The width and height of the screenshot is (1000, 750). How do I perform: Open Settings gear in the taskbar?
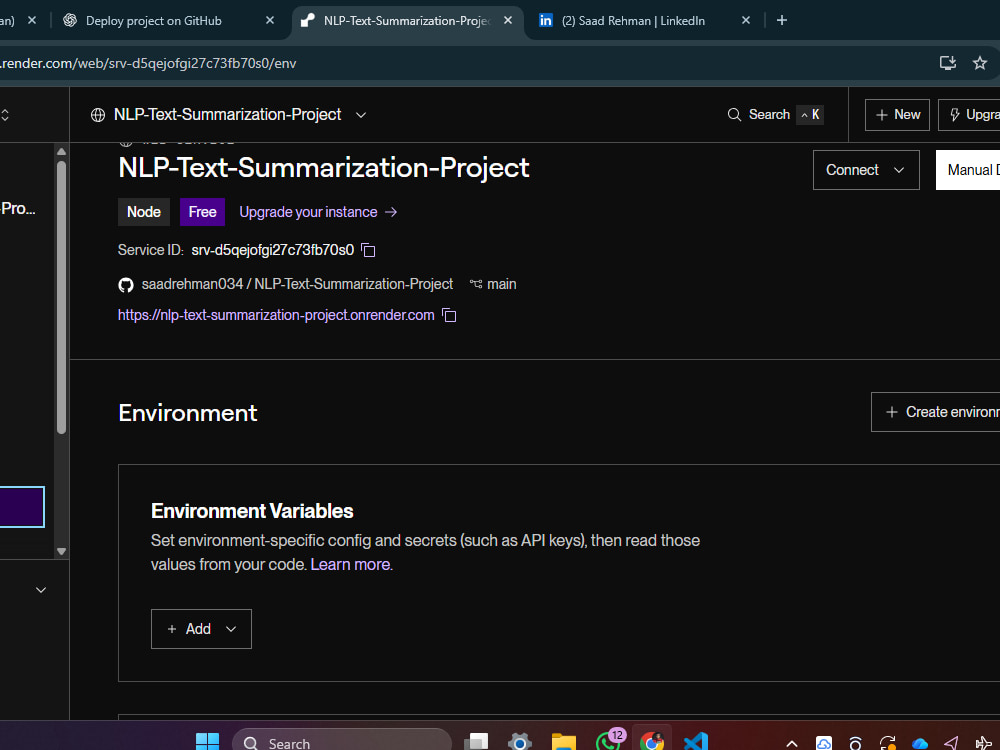(x=520, y=742)
